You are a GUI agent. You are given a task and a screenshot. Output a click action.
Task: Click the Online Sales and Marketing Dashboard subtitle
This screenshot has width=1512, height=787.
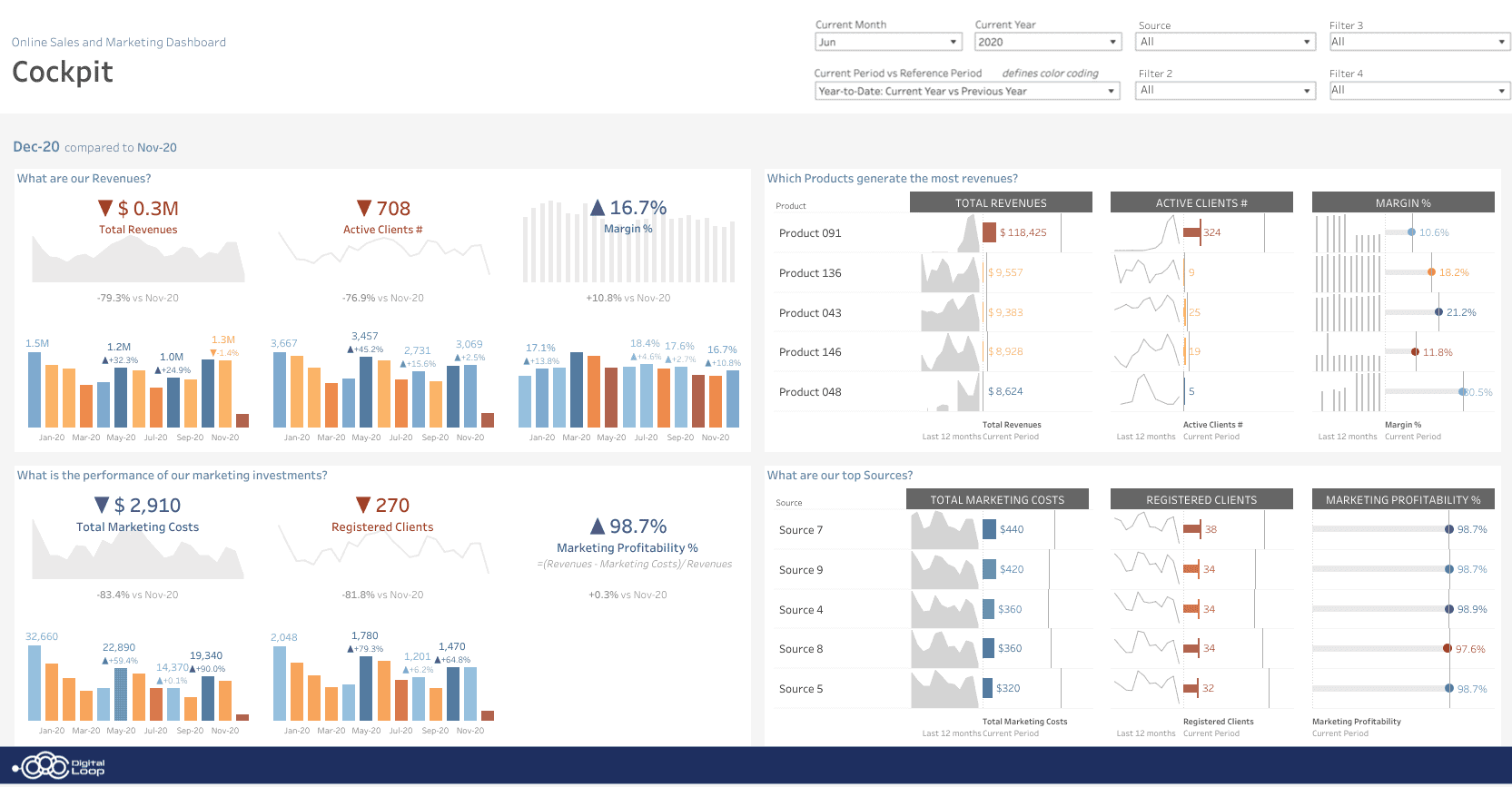pos(119,42)
